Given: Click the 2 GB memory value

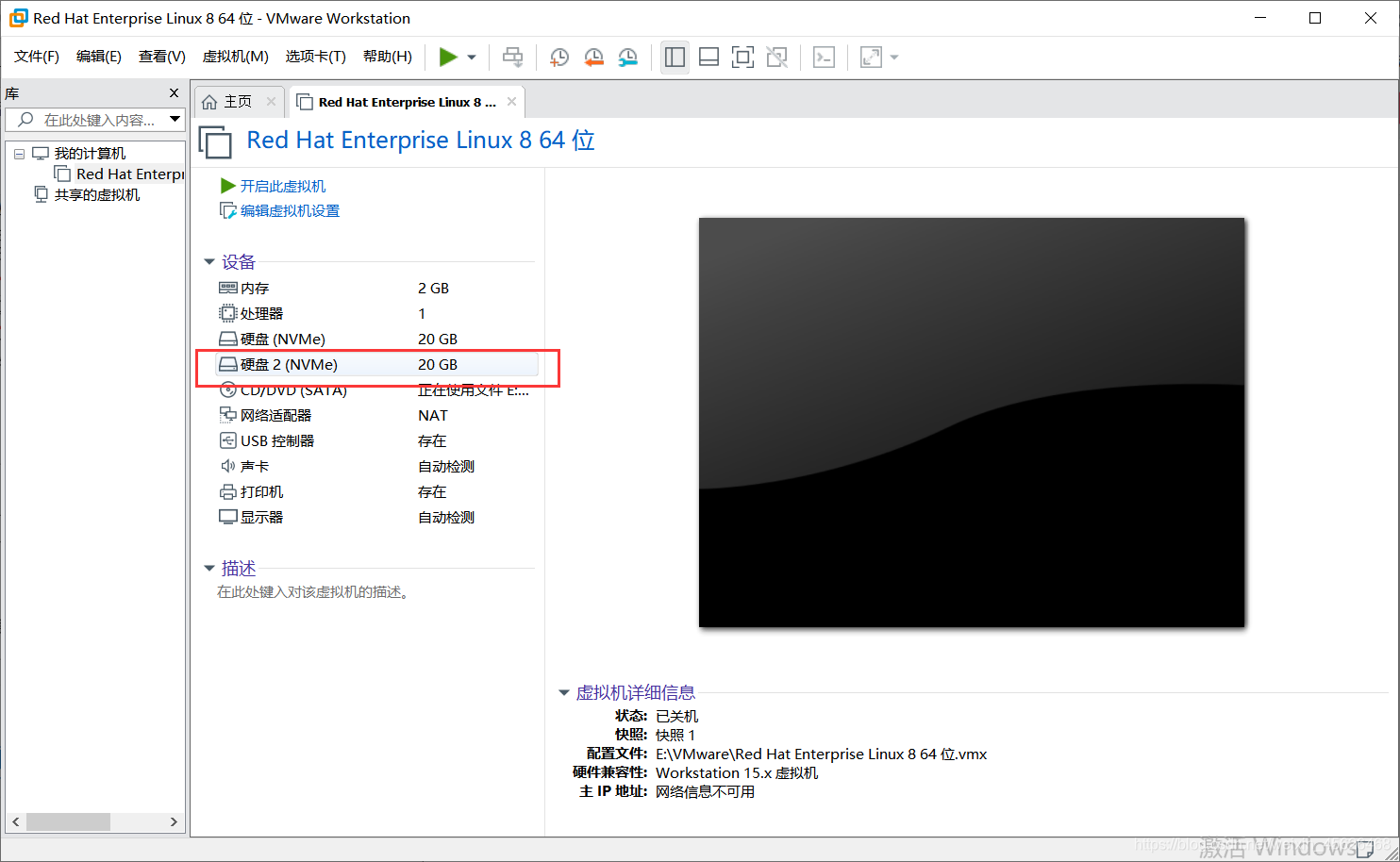Looking at the screenshot, I should (433, 288).
